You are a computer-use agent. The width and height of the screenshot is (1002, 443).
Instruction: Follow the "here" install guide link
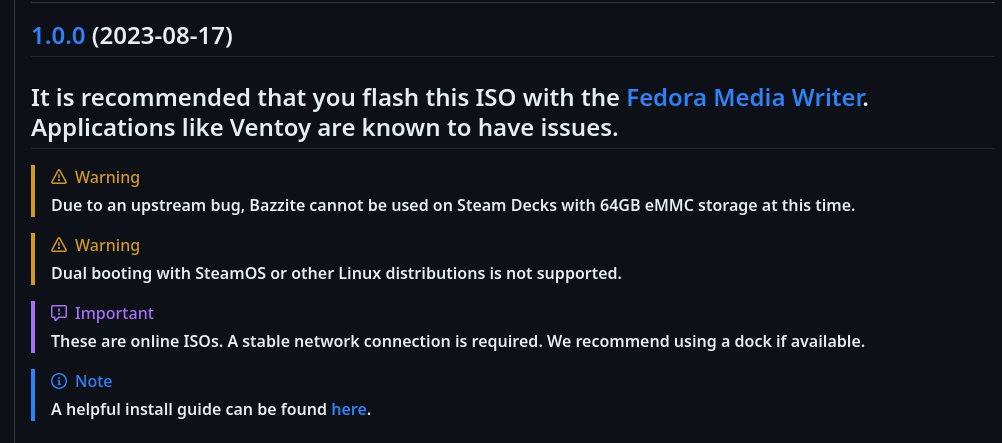(349, 409)
